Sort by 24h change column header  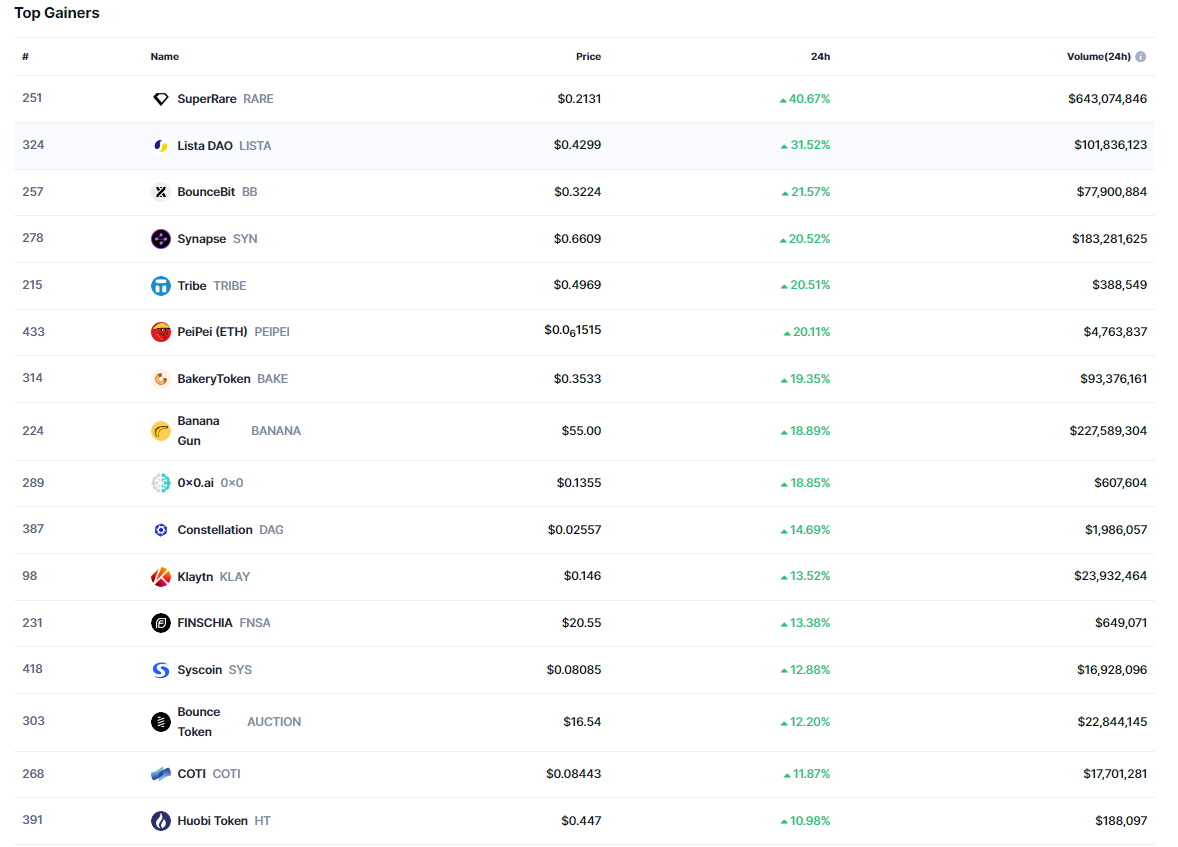click(x=820, y=57)
